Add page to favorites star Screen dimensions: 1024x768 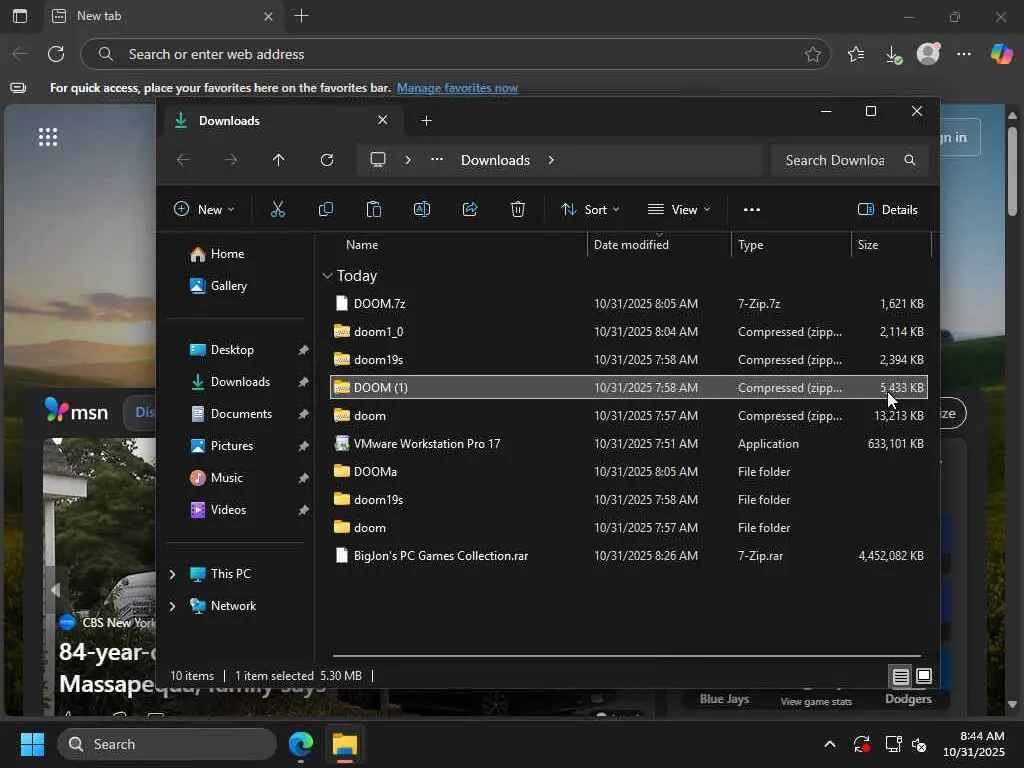813,54
